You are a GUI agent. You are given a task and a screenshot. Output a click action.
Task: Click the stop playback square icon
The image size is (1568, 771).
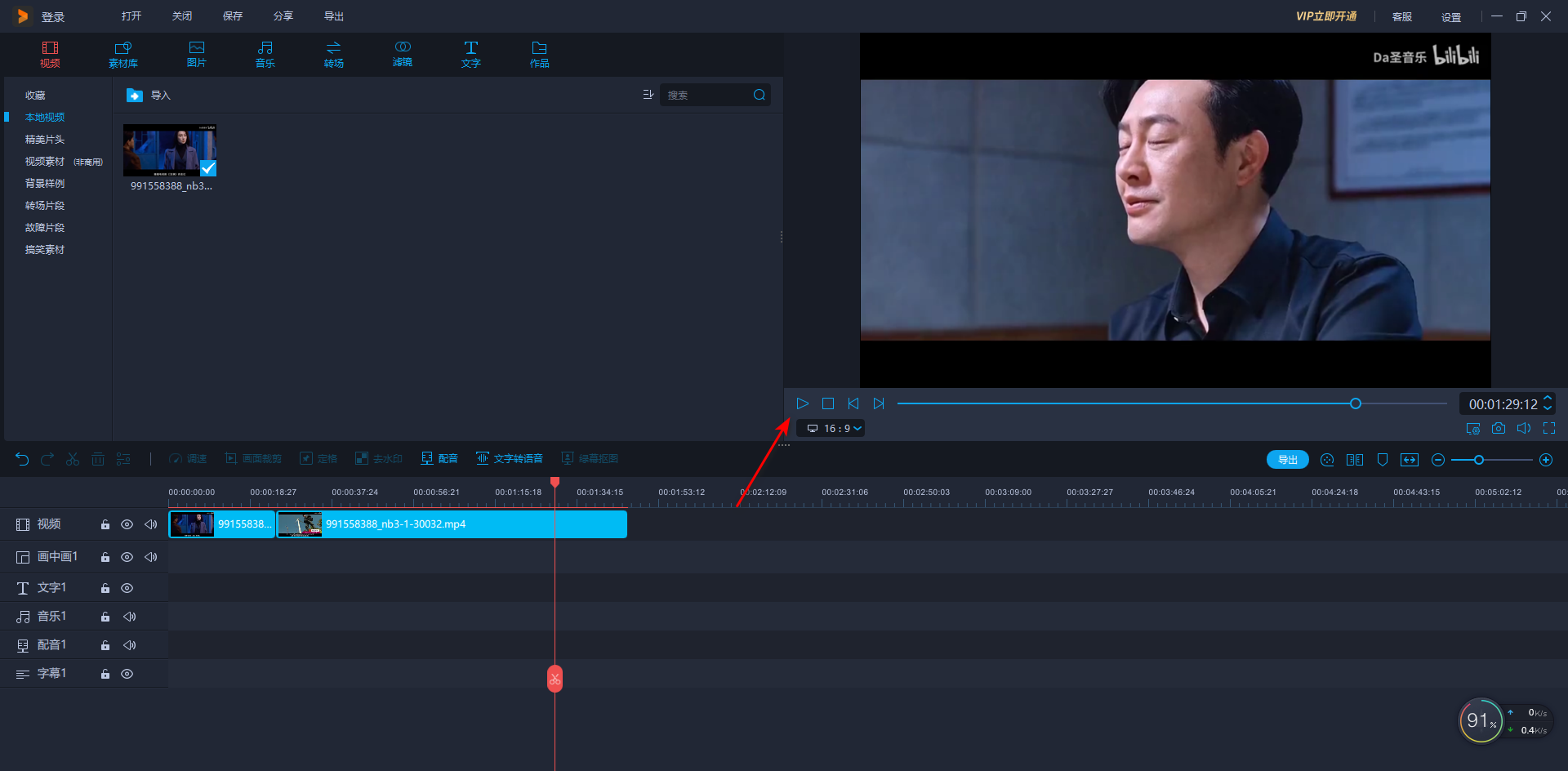(x=827, y=403)
